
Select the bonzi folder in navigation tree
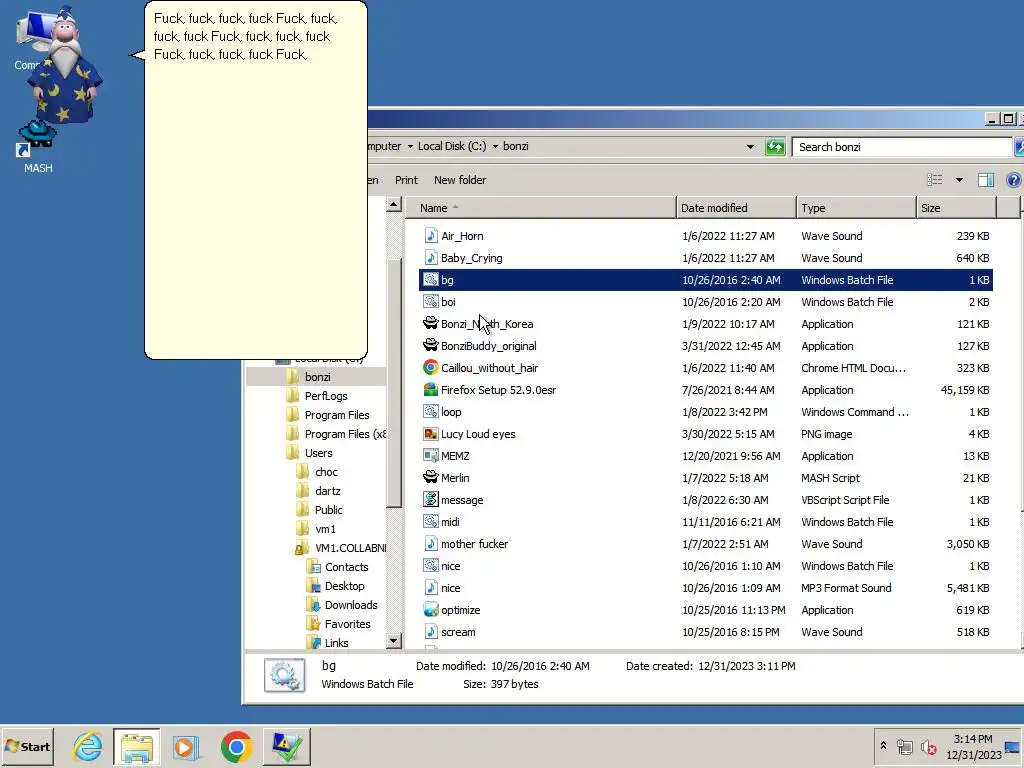[317, 377]
